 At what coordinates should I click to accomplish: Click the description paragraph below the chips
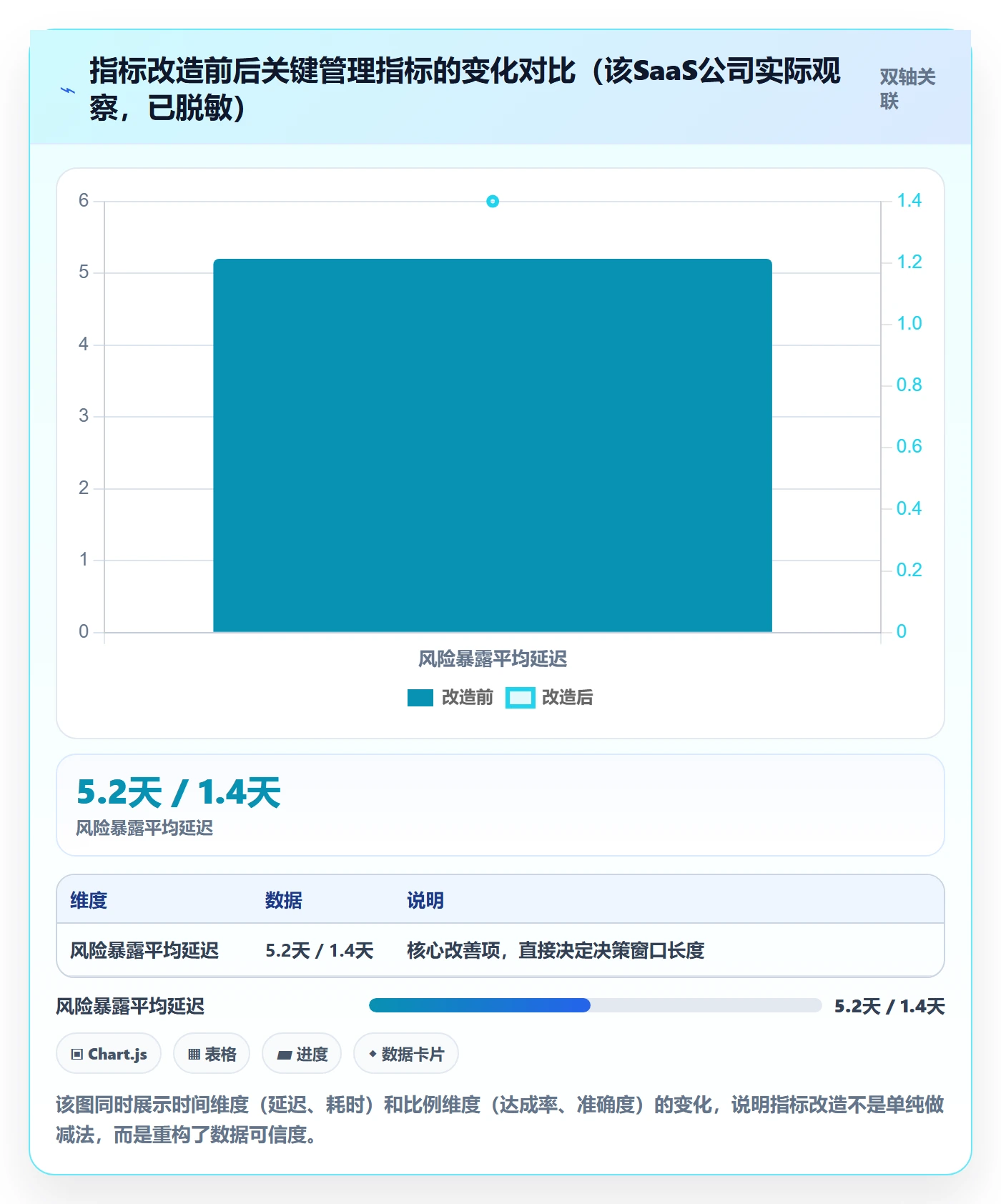click(500, 1120)
